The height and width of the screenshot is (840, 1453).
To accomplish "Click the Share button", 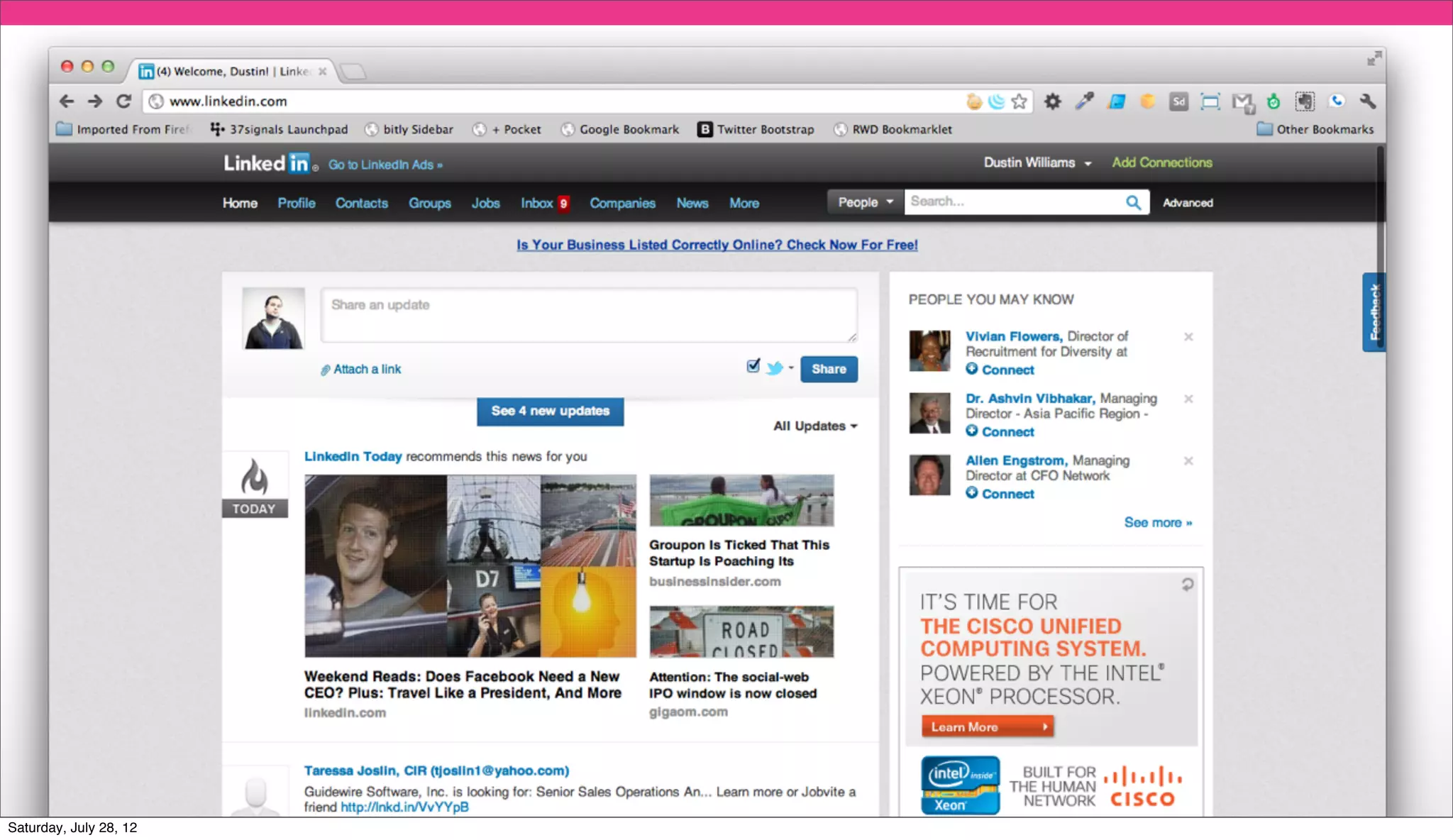I will click(x=829, y=370).
